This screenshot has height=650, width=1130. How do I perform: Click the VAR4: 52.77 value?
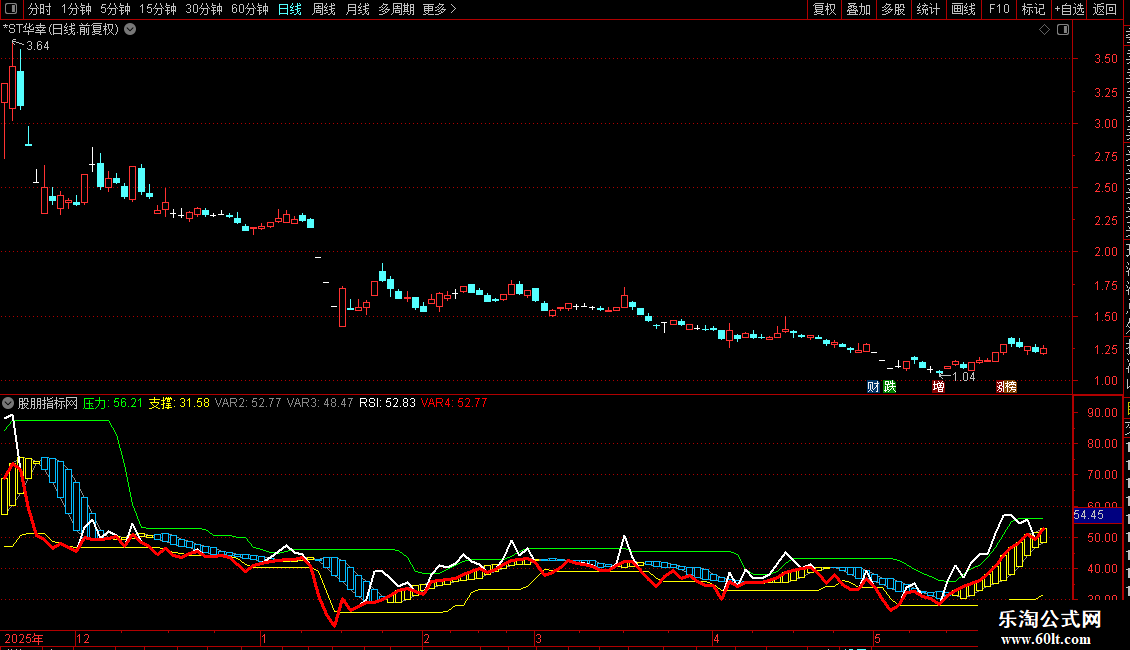(x=454, y=403)
